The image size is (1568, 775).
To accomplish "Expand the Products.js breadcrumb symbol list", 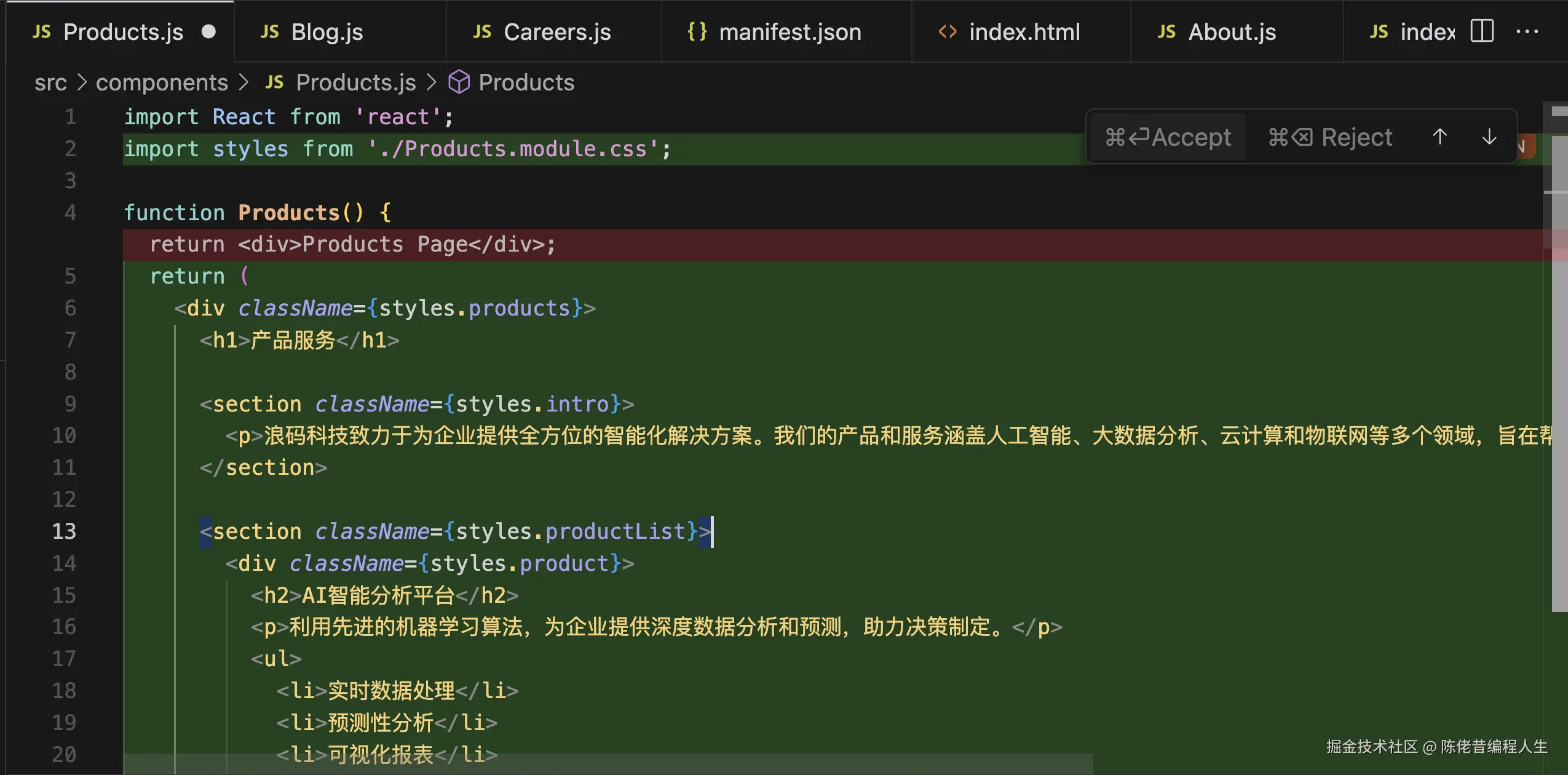I will pyautogui.click(x=355, y=82).
